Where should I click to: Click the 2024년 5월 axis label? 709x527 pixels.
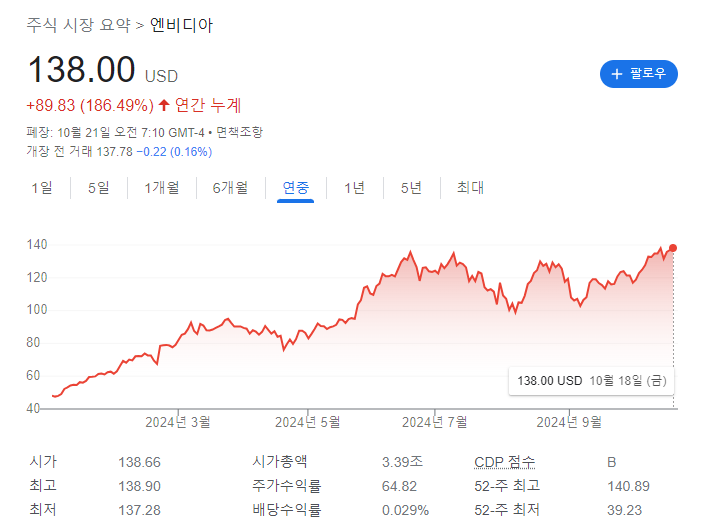tap(307, 422)
